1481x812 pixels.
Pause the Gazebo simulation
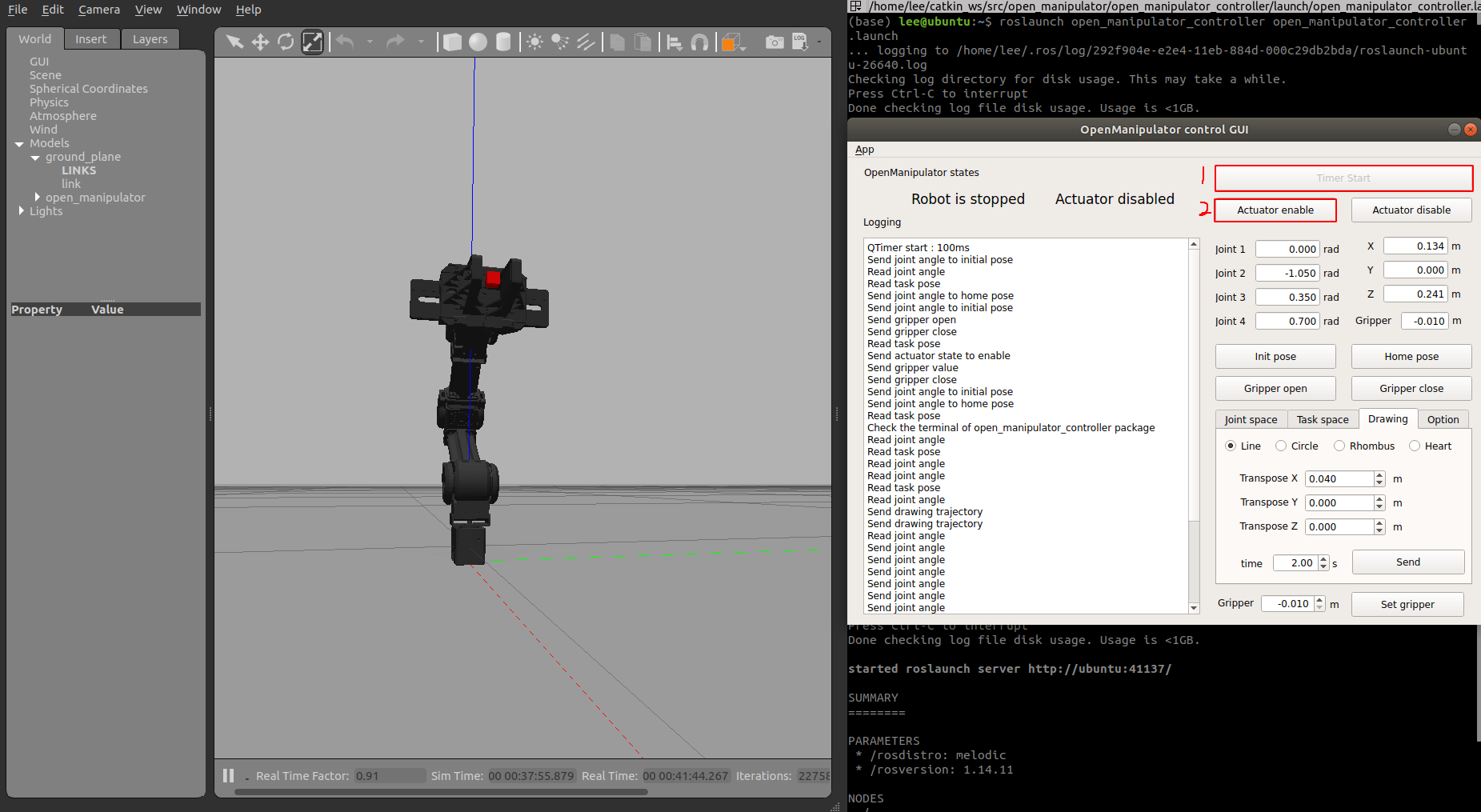229,775
